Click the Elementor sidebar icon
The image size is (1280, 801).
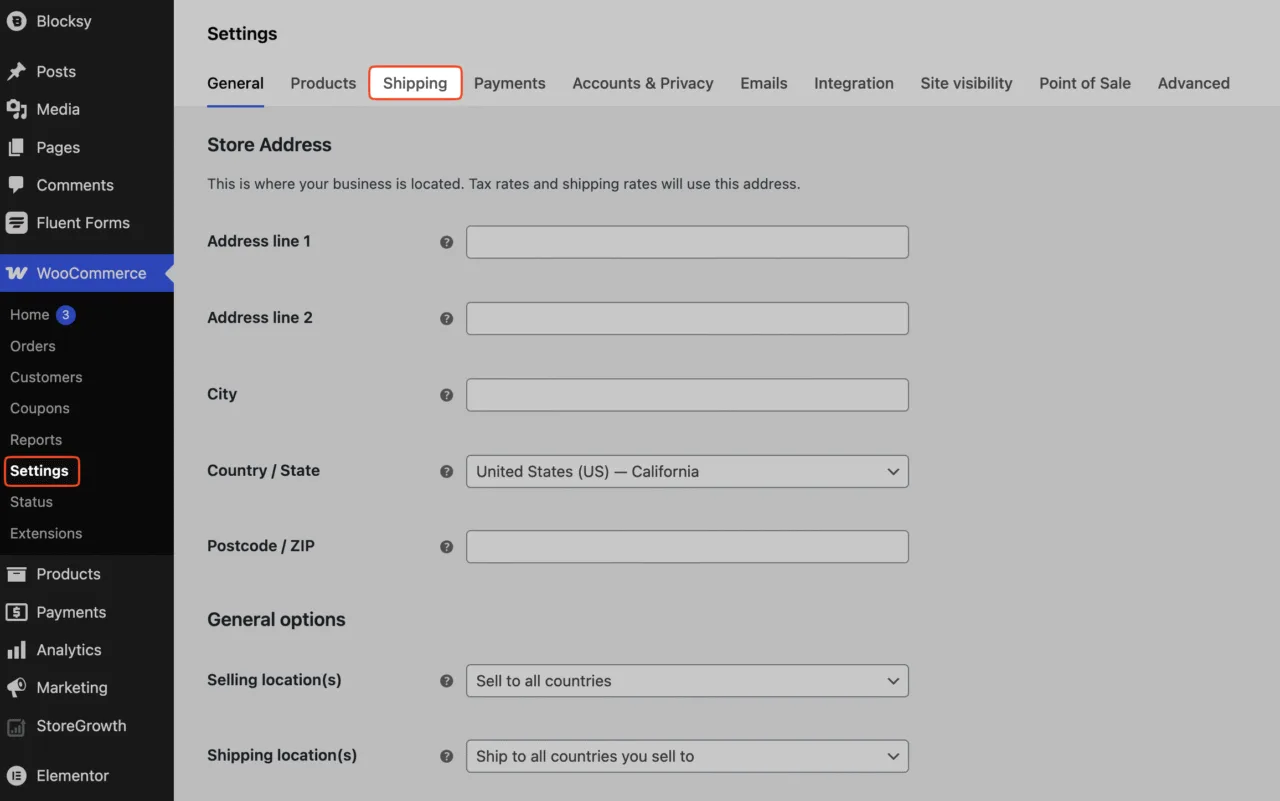coord(16,776)
